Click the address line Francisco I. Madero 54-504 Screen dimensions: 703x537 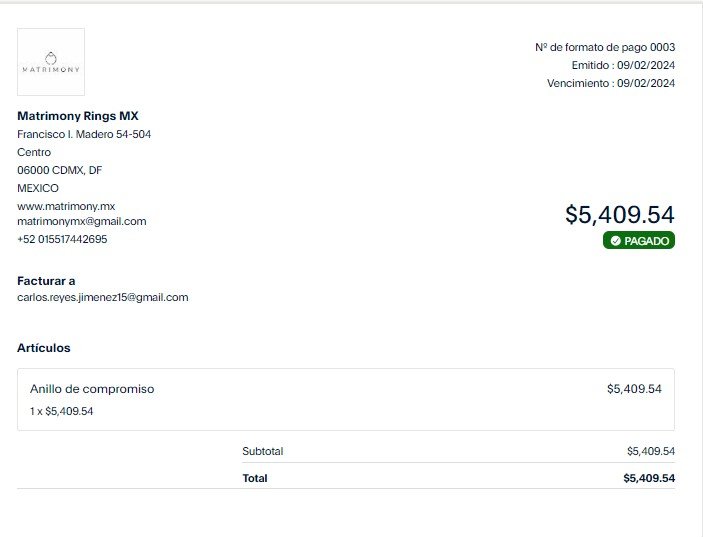tap(84, 134)
